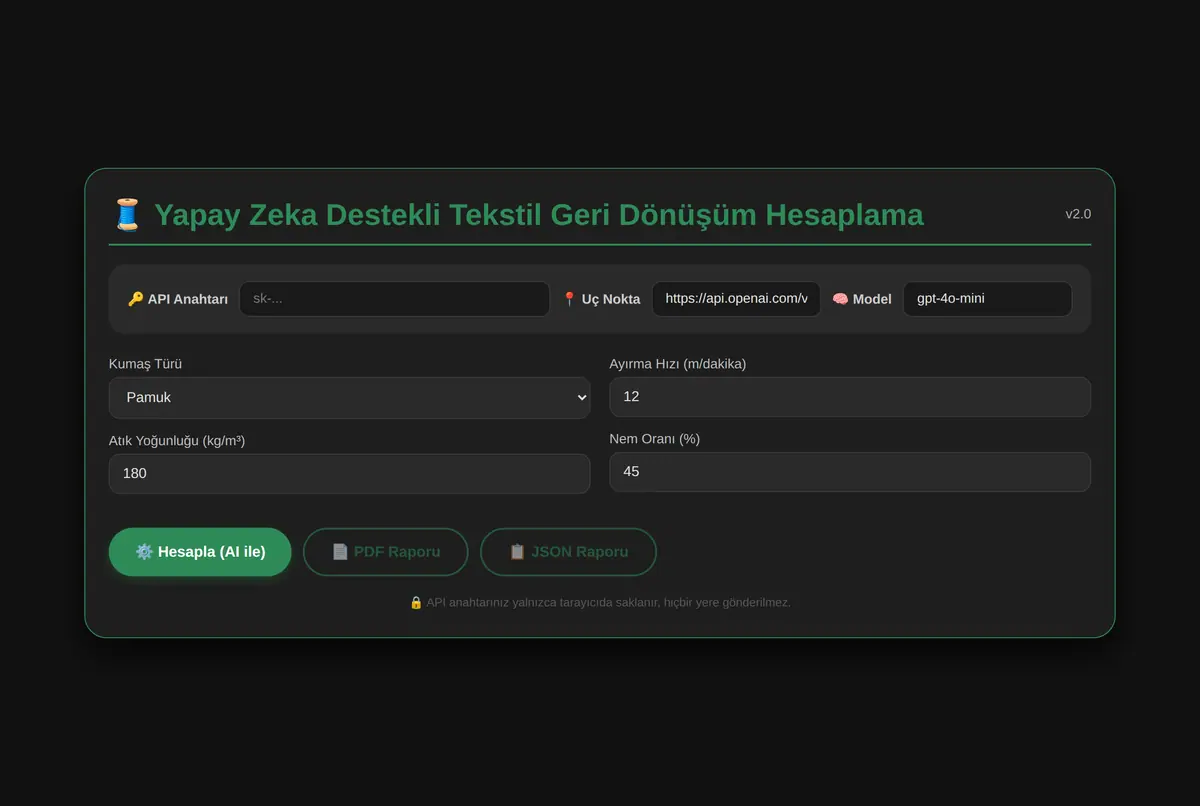Click the pin icon beside Uç Nokta
Image resolution: width=1200 pixels, height=806 pixels.
570,299
